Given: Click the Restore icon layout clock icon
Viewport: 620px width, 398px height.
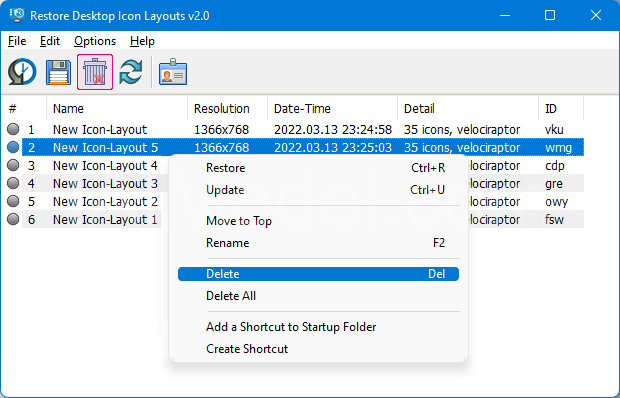Looking at the screenshot, I should [x=22, y=72].
